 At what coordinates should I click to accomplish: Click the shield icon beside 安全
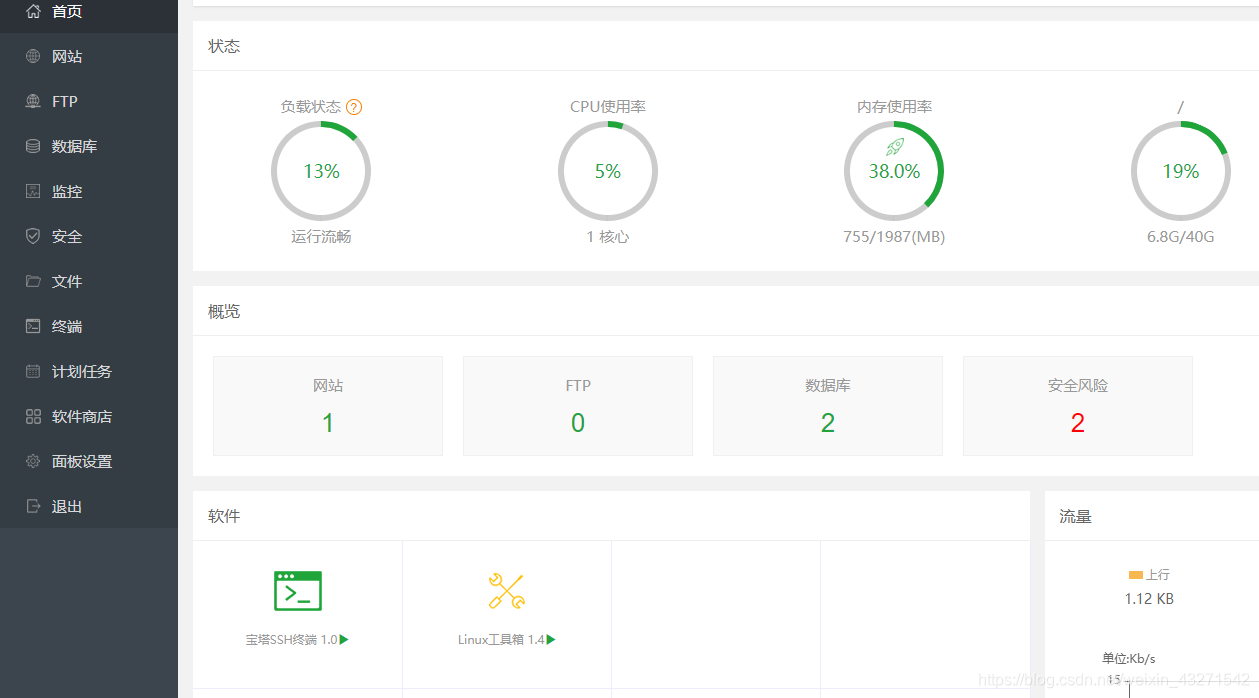pyautogui.click(x=33, y=237)
